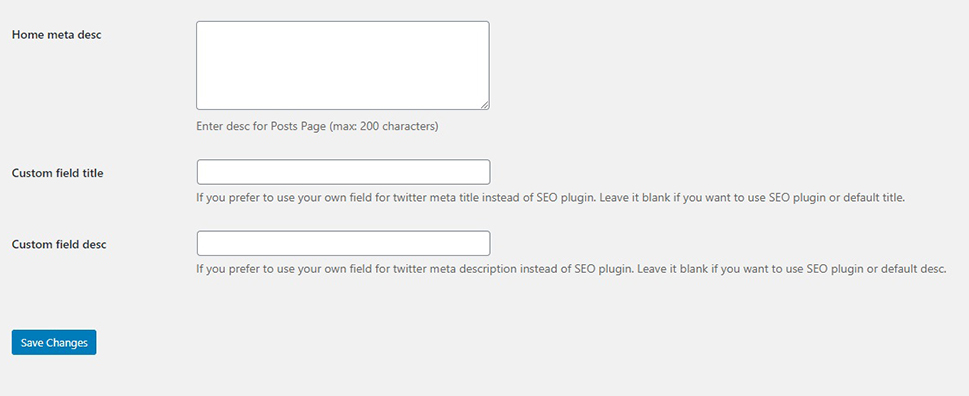Activate the field above the twitter meta description hint

pyautogui.click(x=344, y=243)
